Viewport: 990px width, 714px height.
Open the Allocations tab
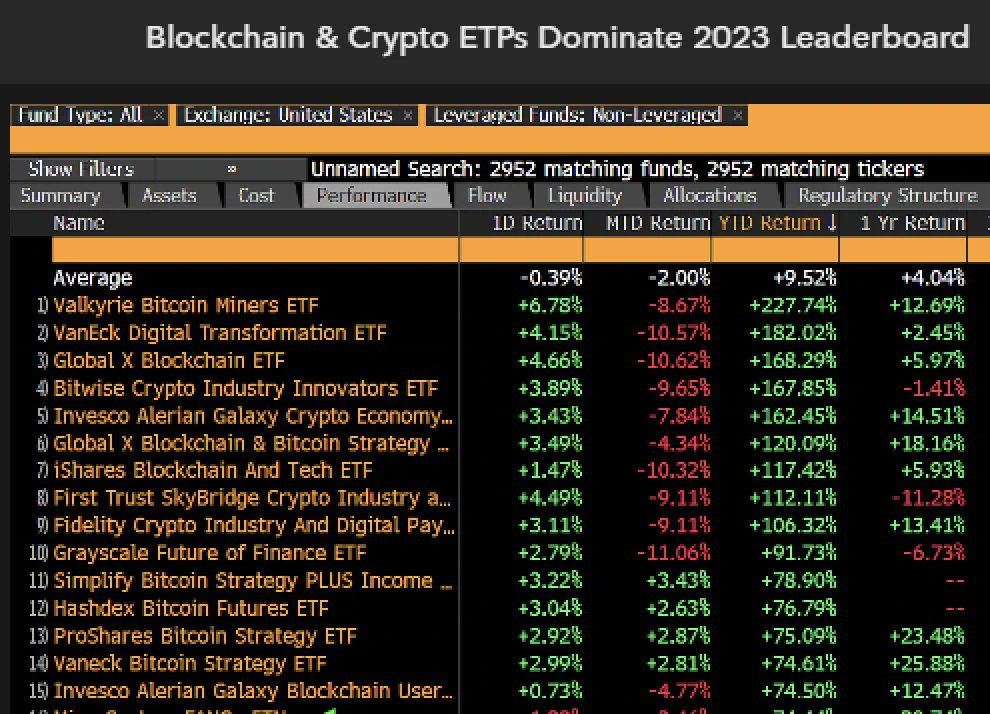710,196
